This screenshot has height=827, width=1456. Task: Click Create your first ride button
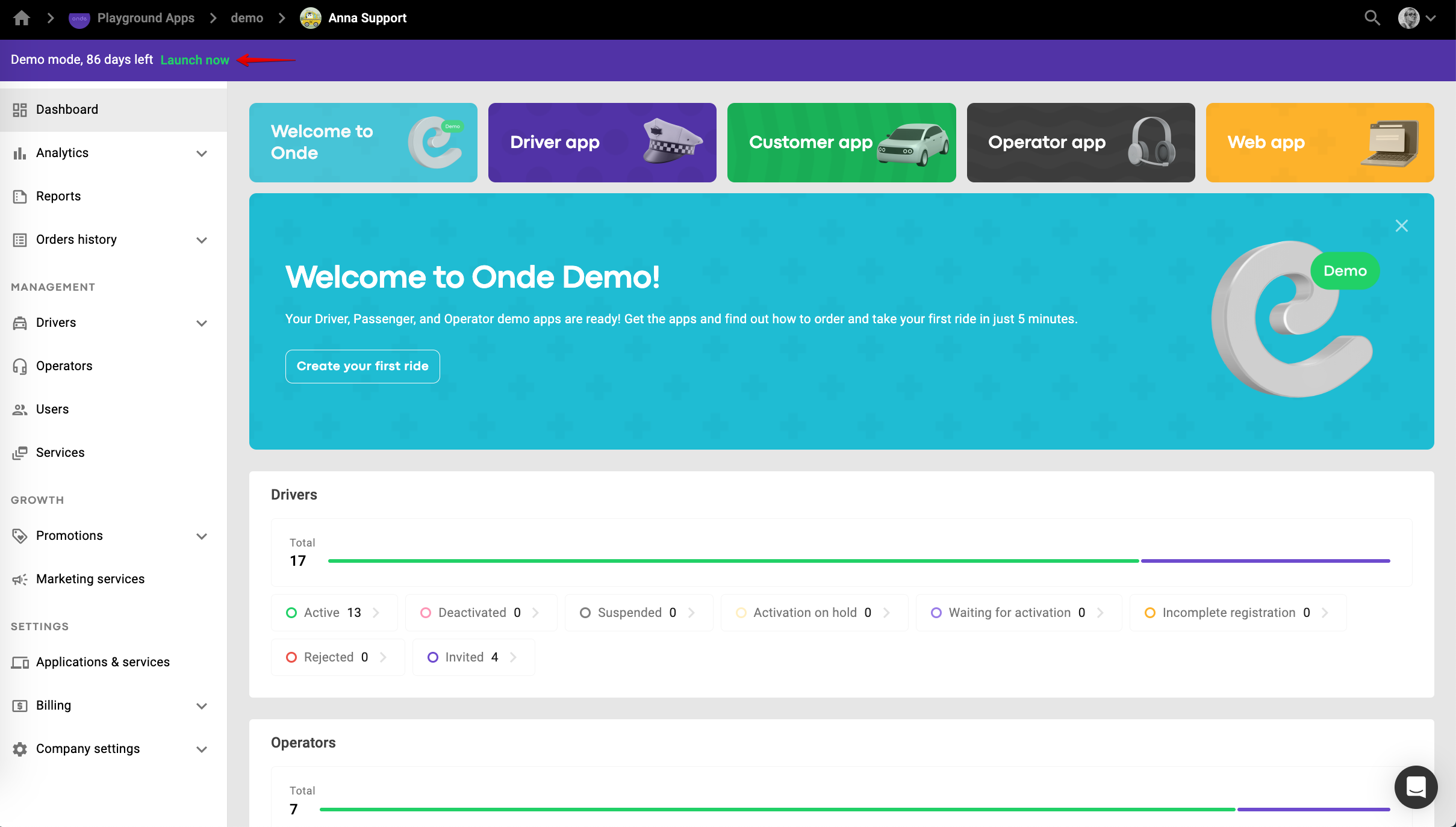(x=362, y=366)
